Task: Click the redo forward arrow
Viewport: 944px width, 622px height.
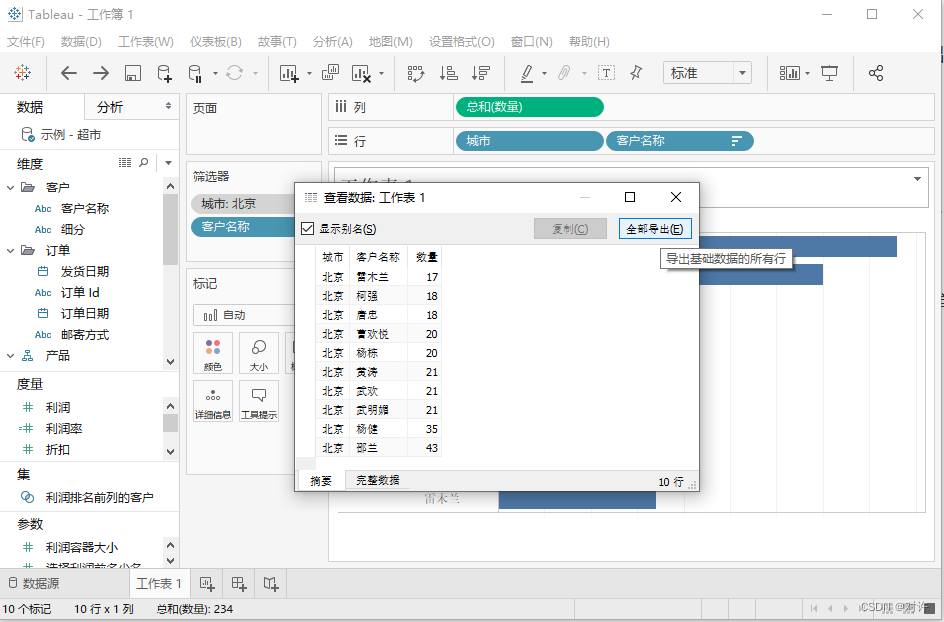Action: tap(101, 73)
